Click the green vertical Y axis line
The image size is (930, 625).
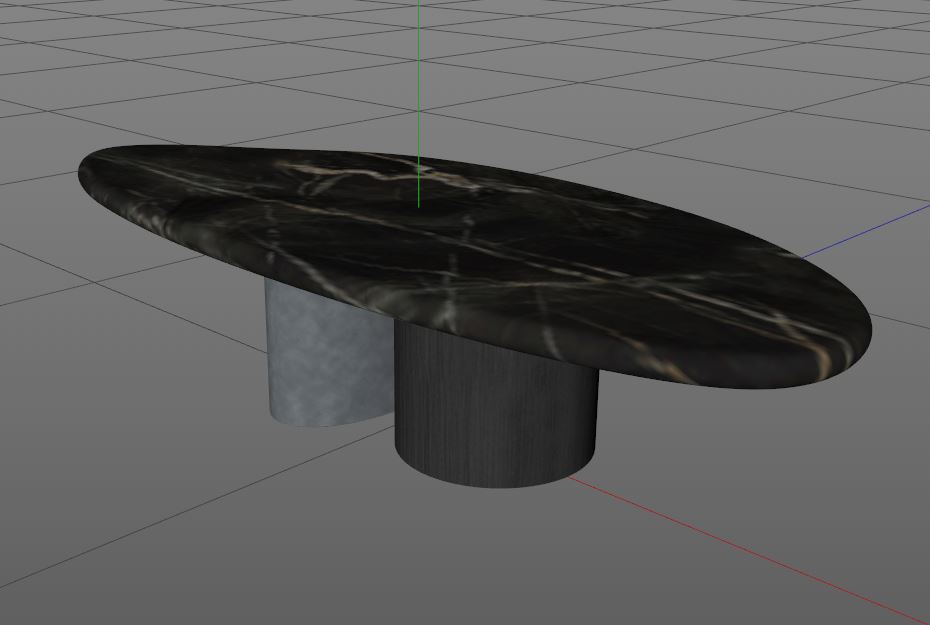tap(419, 77)
